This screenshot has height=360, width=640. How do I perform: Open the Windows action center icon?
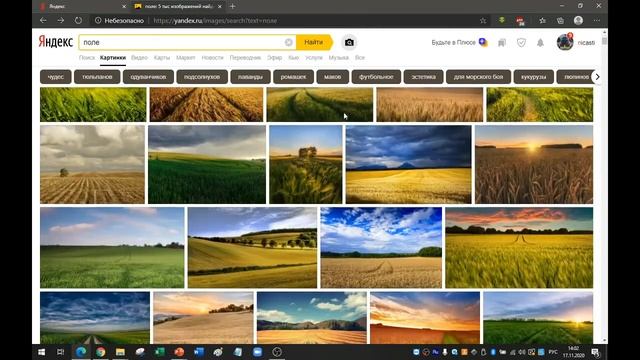(x=596, y=352)
